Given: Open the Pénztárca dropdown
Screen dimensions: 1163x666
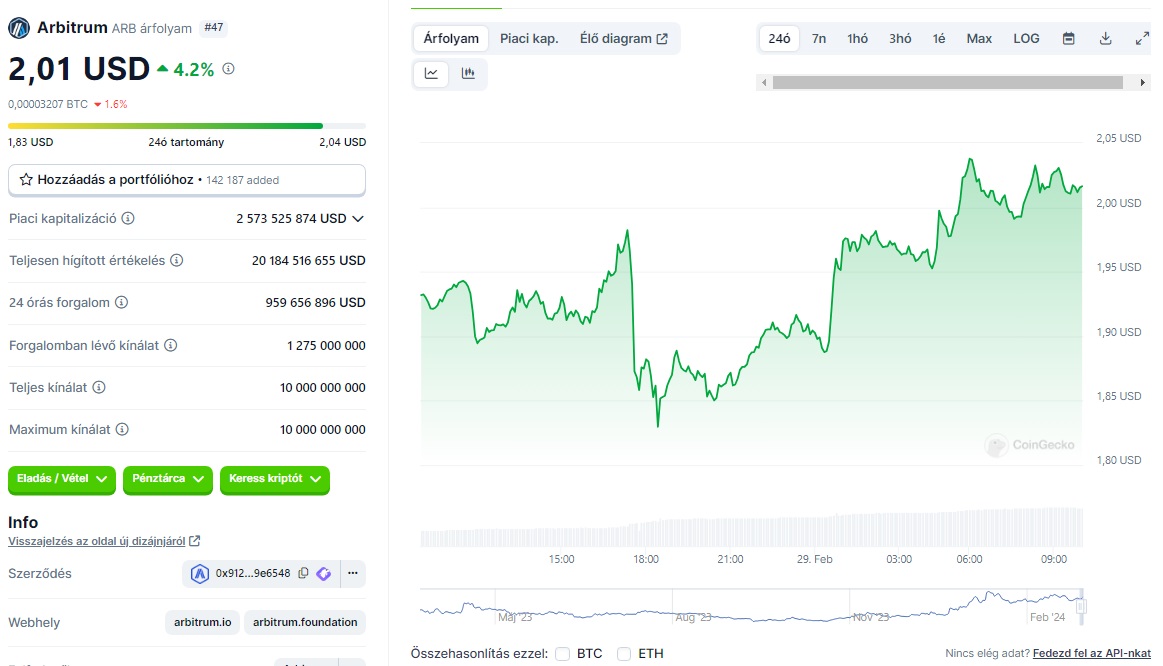Looking at the screenshot, I should [x=168, y=479].
